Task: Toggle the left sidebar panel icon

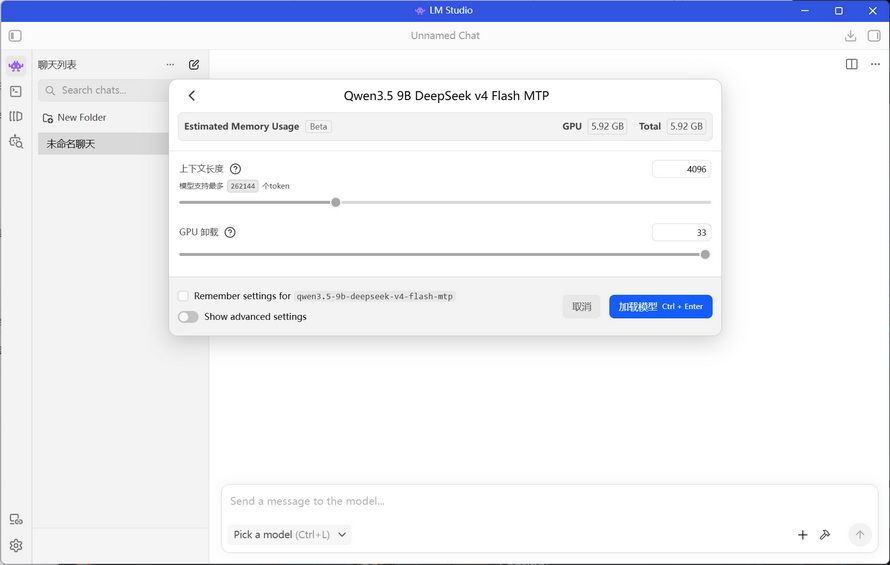Action: click(15, 36)
